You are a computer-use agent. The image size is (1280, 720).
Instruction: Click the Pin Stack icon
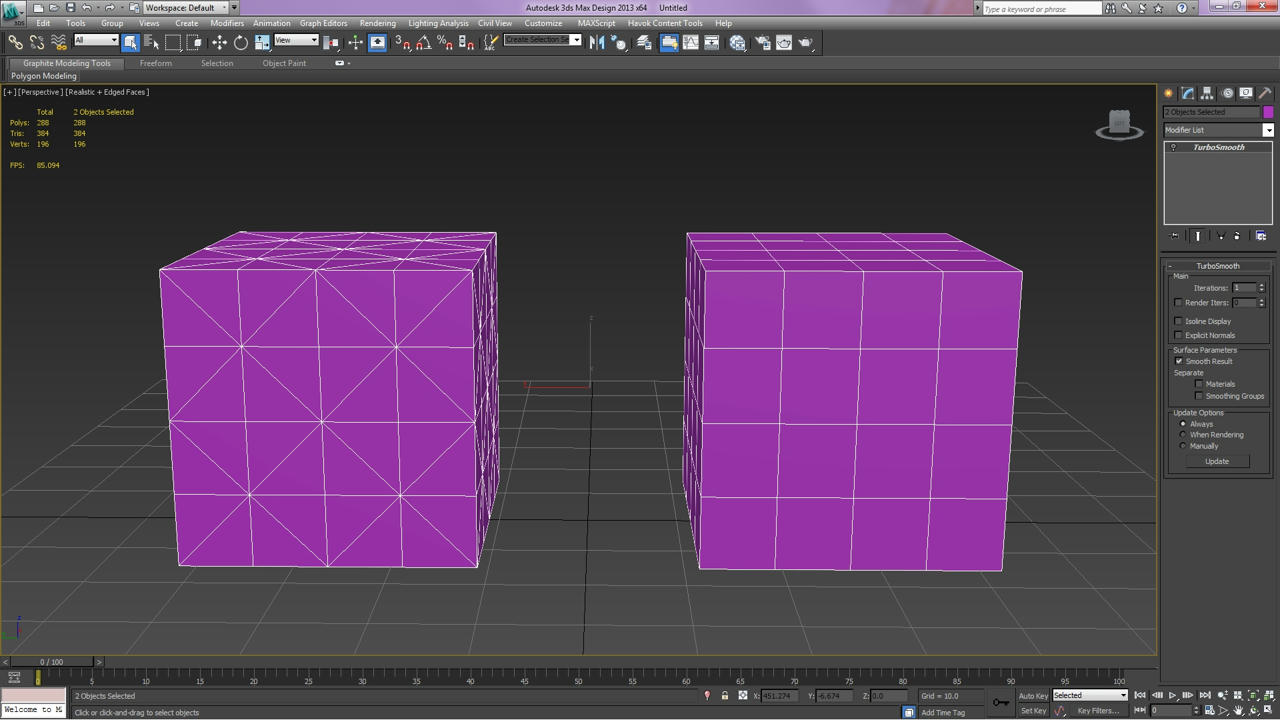(x=1175, y=236)
